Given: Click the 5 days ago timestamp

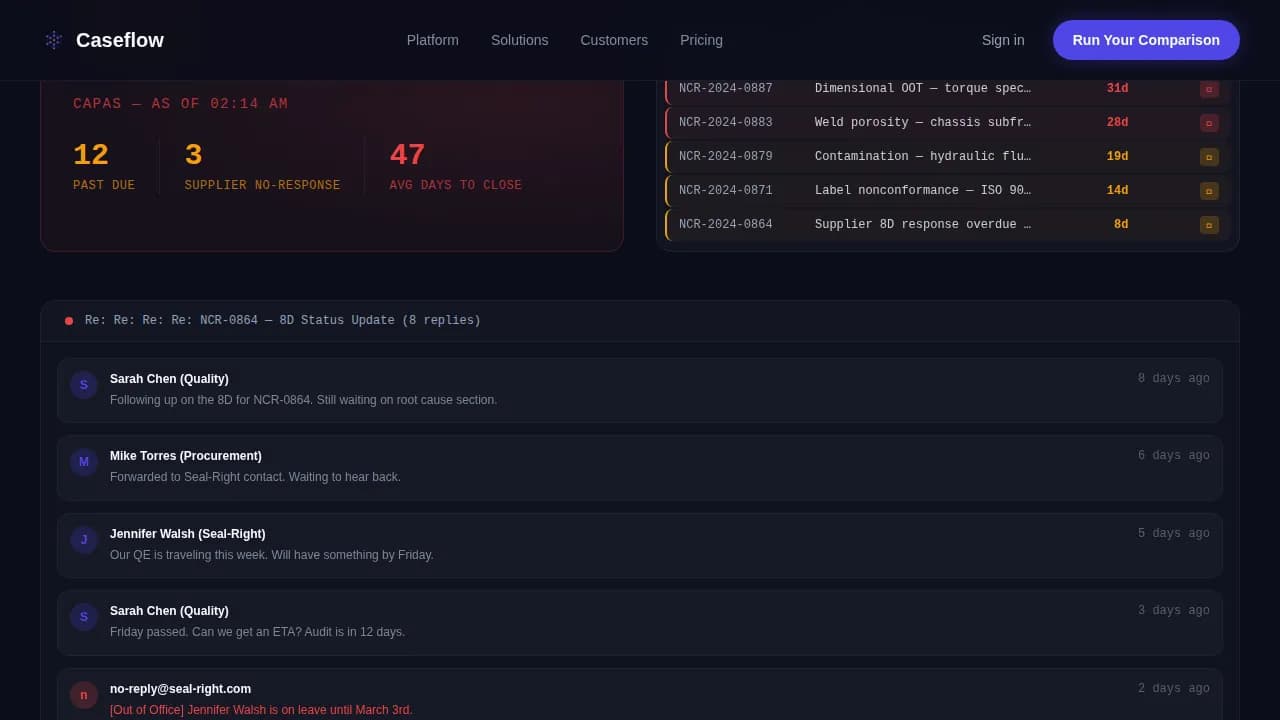Looking at the screenshot, I should (x=1174, y=534).
